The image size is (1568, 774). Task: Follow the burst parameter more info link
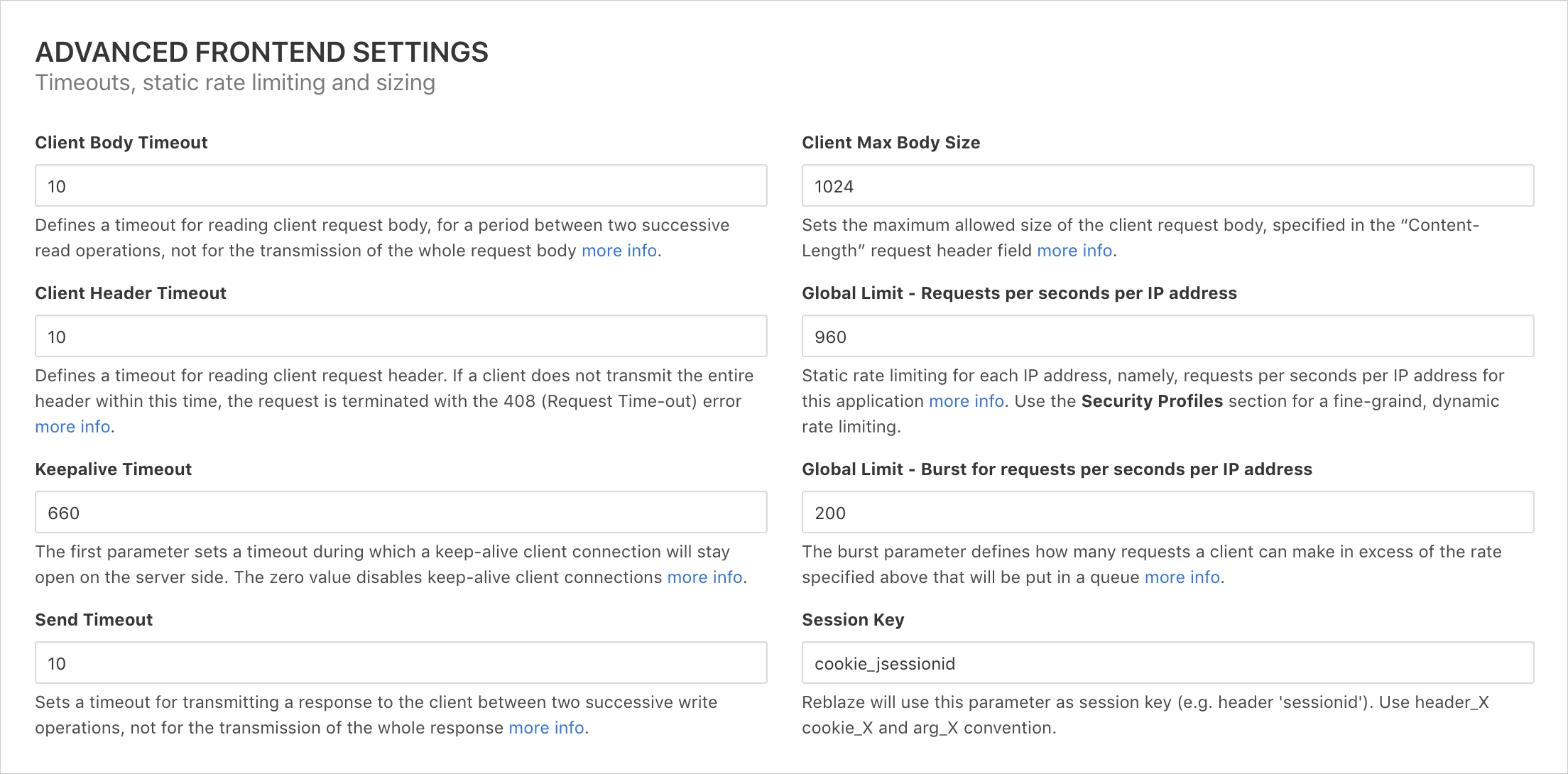(x=1182, y=577)
